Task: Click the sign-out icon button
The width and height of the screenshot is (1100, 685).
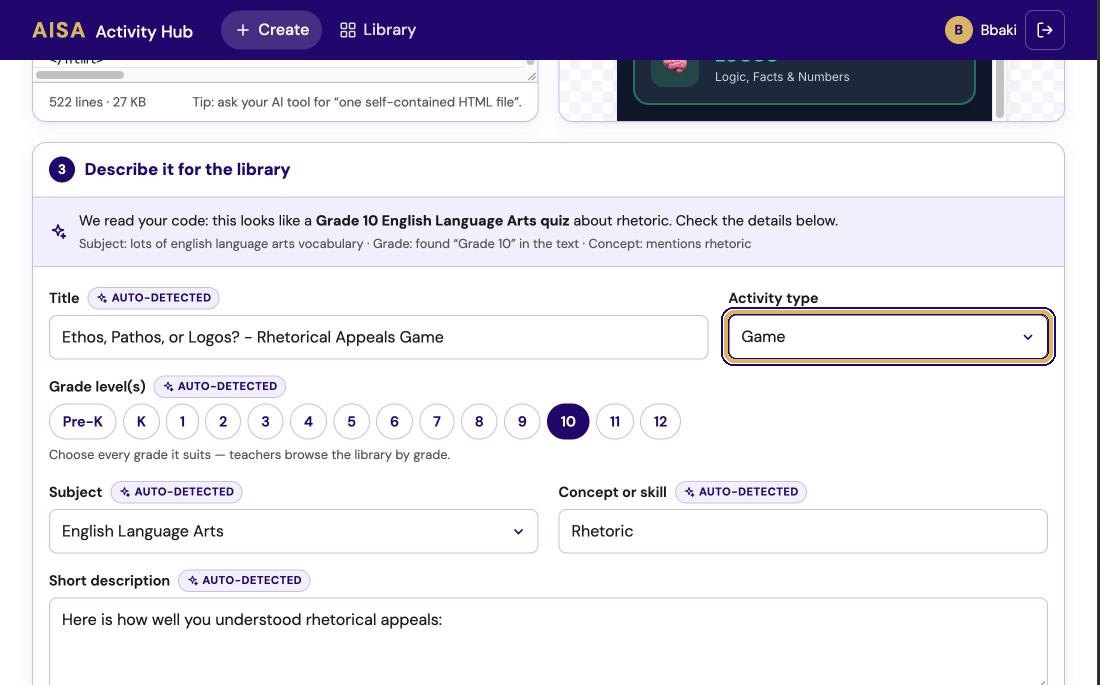Action: pyautogui.click(x=1045, y=30)
